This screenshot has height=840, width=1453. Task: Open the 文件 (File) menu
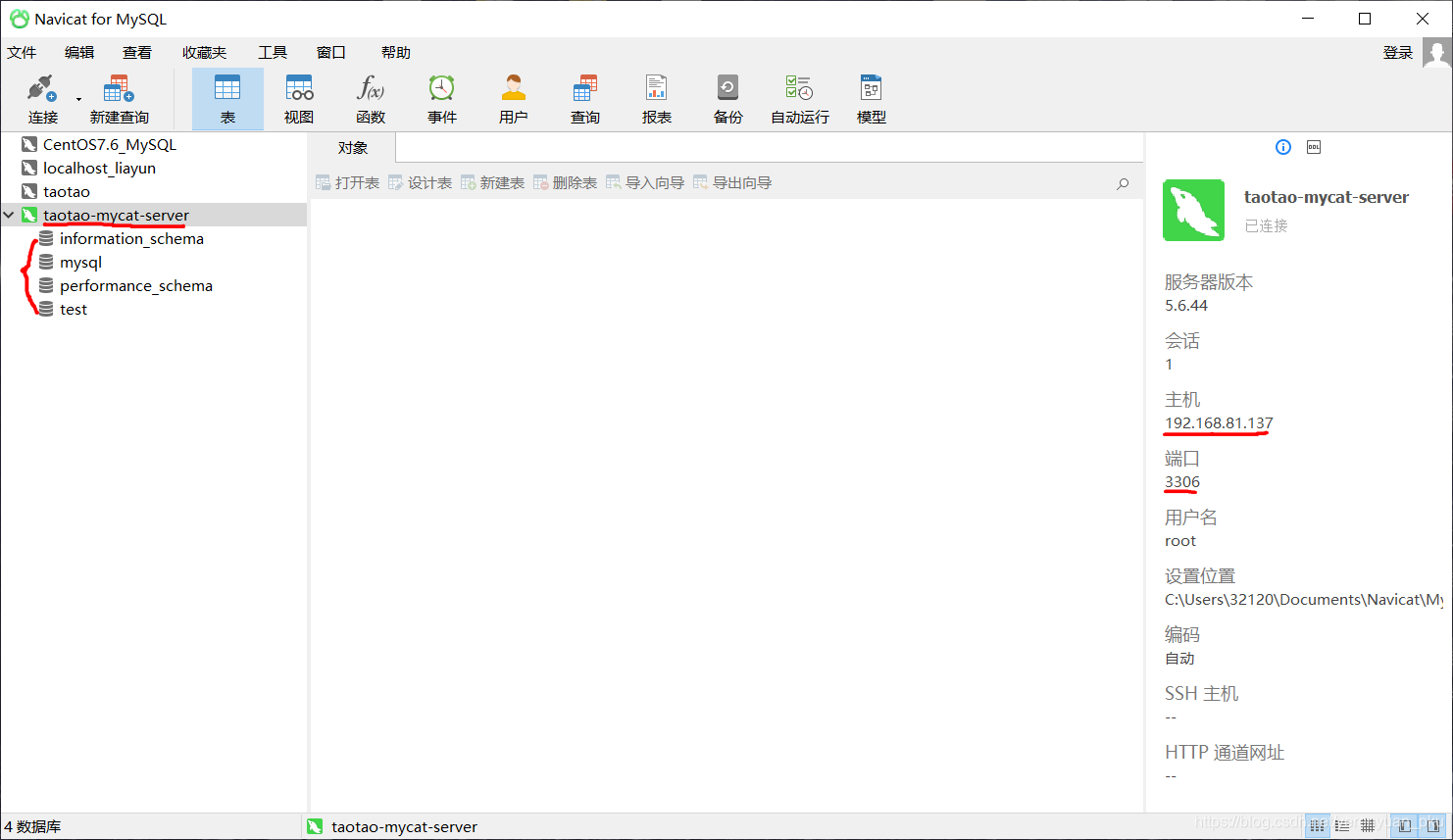coord(22,53)
